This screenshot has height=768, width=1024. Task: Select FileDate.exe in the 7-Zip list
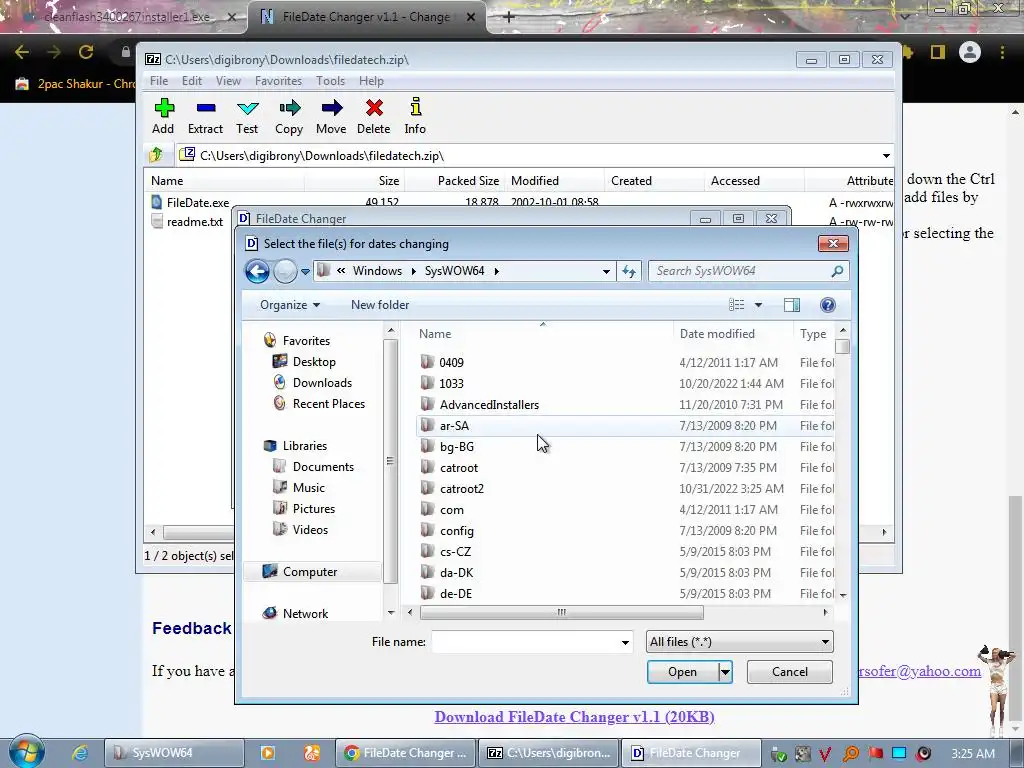(x=198, y=202)
